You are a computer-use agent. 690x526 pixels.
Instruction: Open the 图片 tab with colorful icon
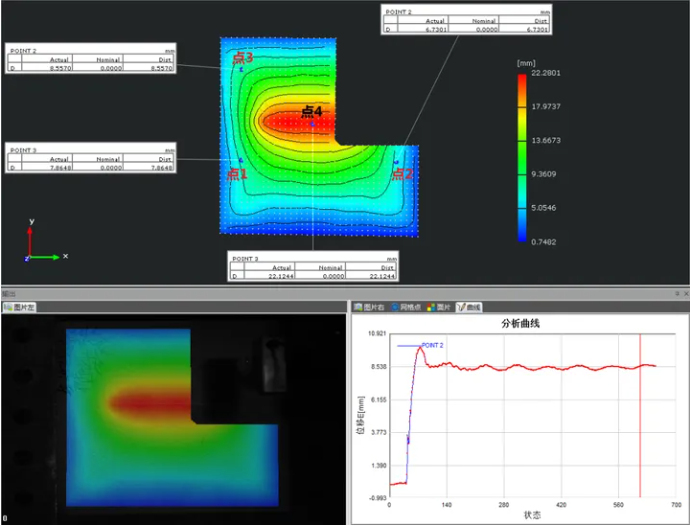[x=441, y=307]
